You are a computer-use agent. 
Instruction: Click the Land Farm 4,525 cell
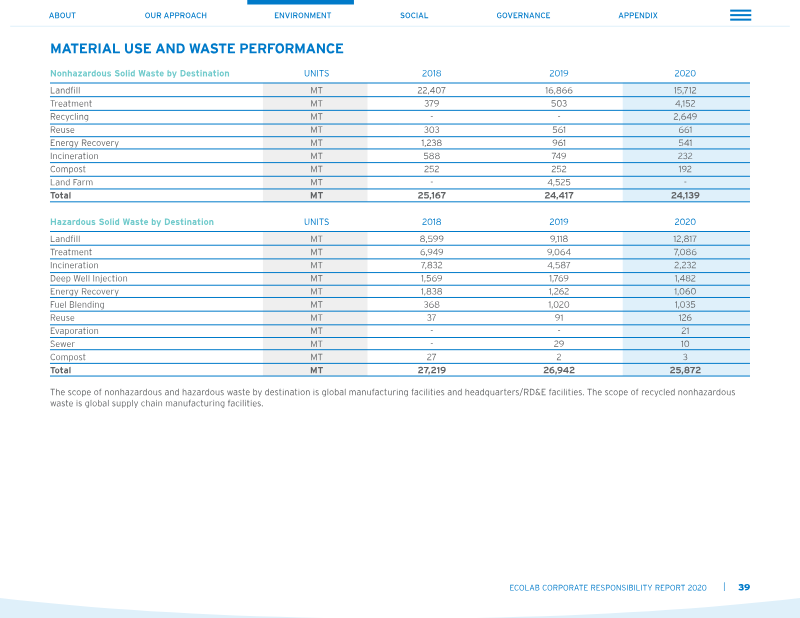pos(559,182)
